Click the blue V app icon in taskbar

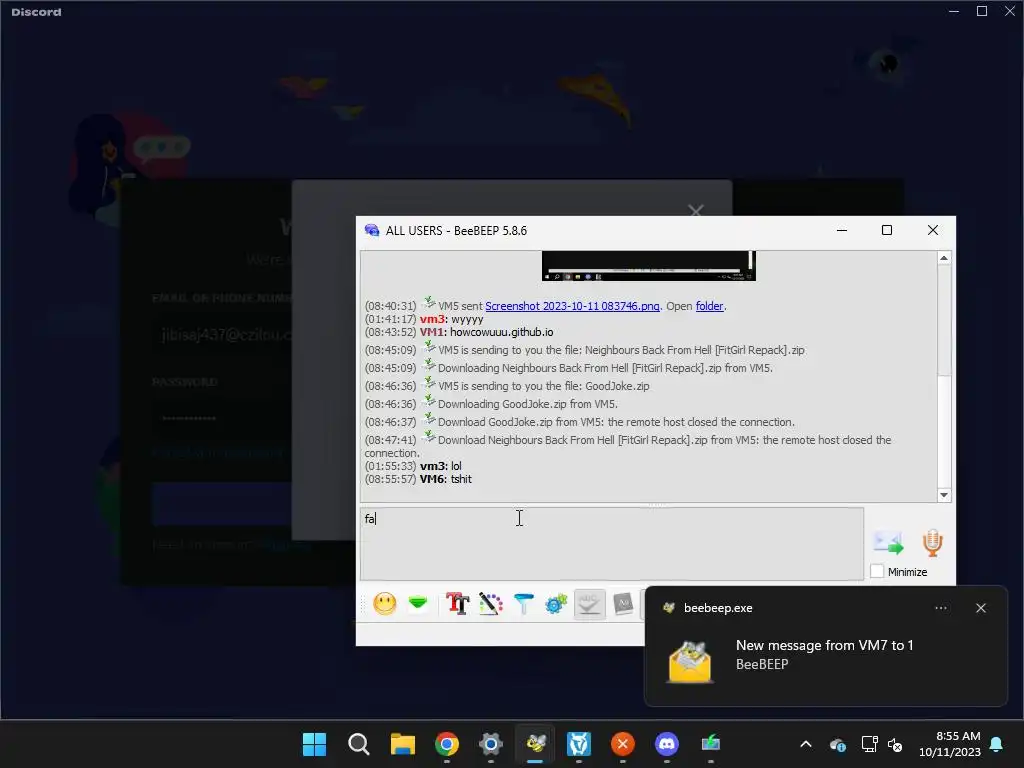coord(579,744)
